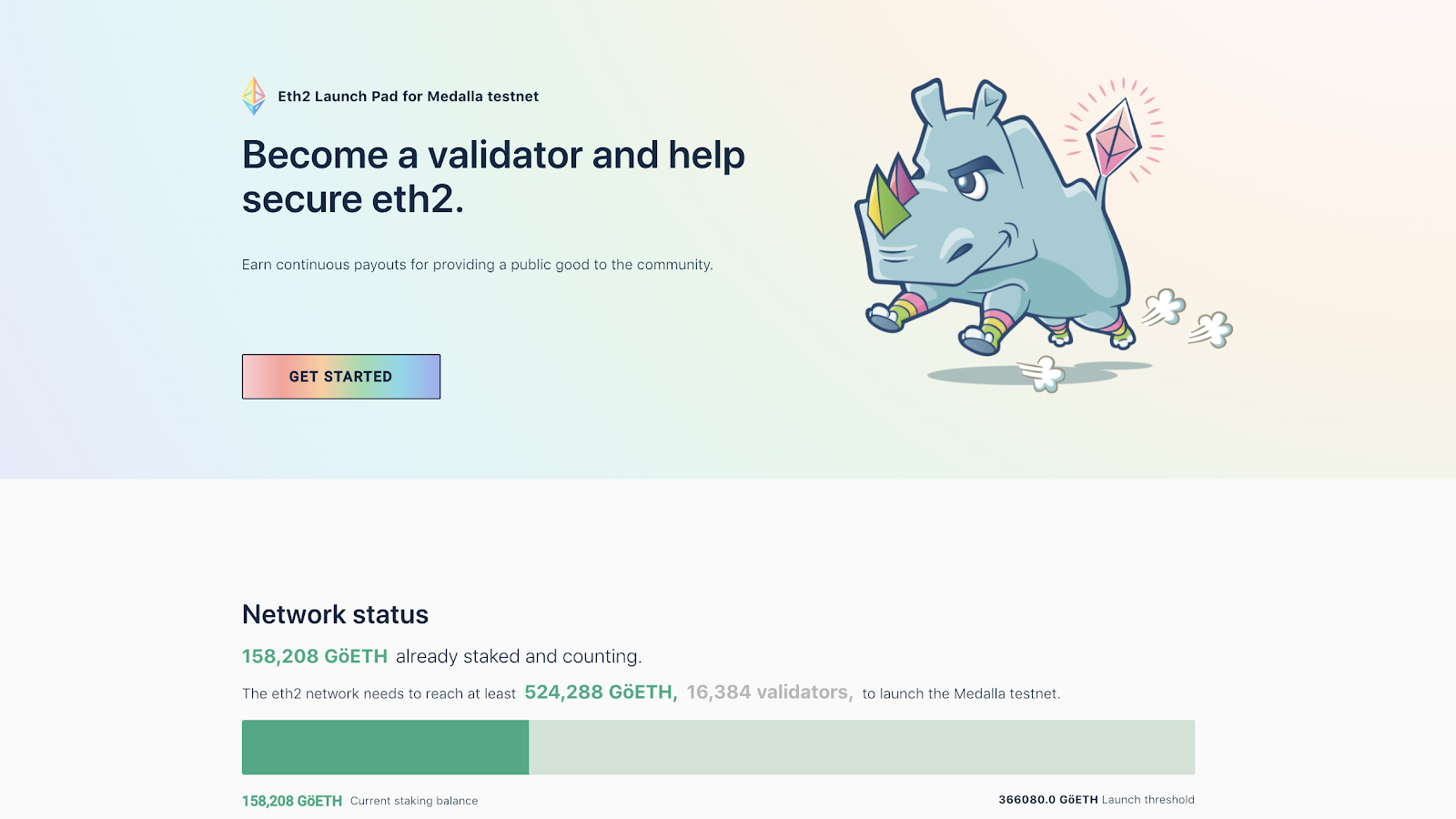1456x819 pixels.
Task: Click the Network status heading
Action: [335, 615]
